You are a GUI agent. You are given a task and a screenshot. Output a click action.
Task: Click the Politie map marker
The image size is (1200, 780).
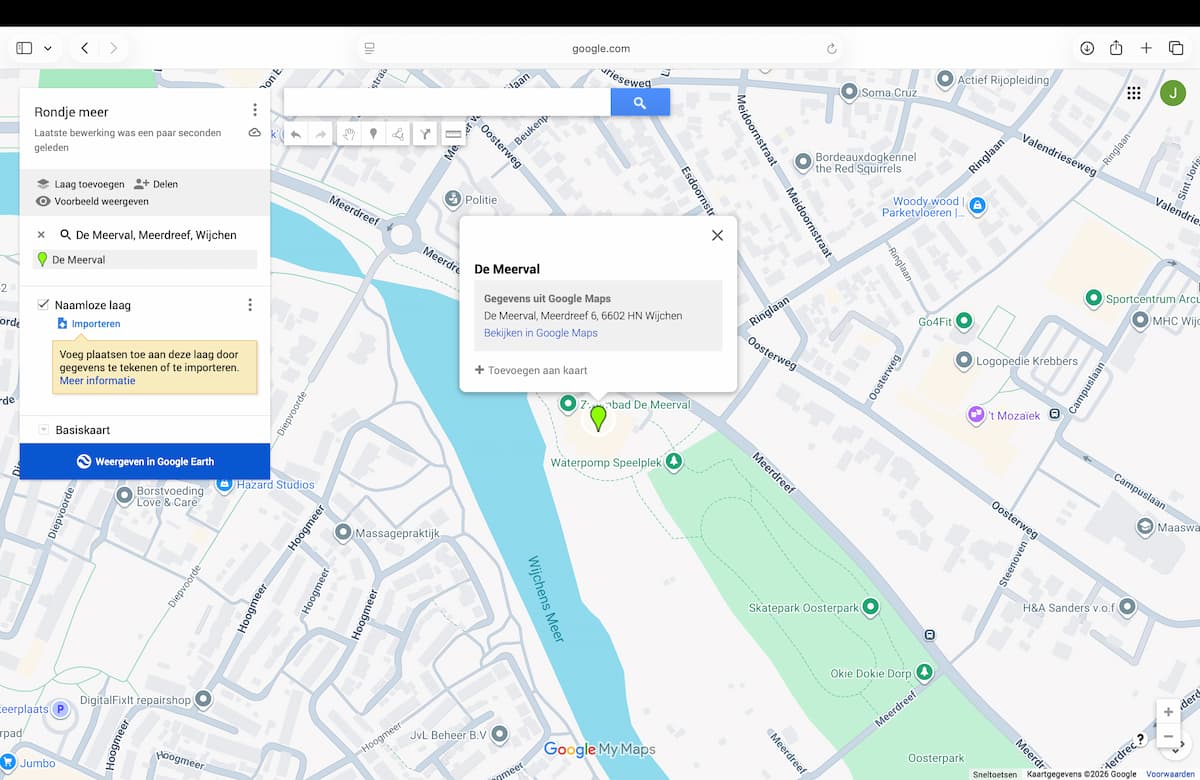click(x=453, y=199)
